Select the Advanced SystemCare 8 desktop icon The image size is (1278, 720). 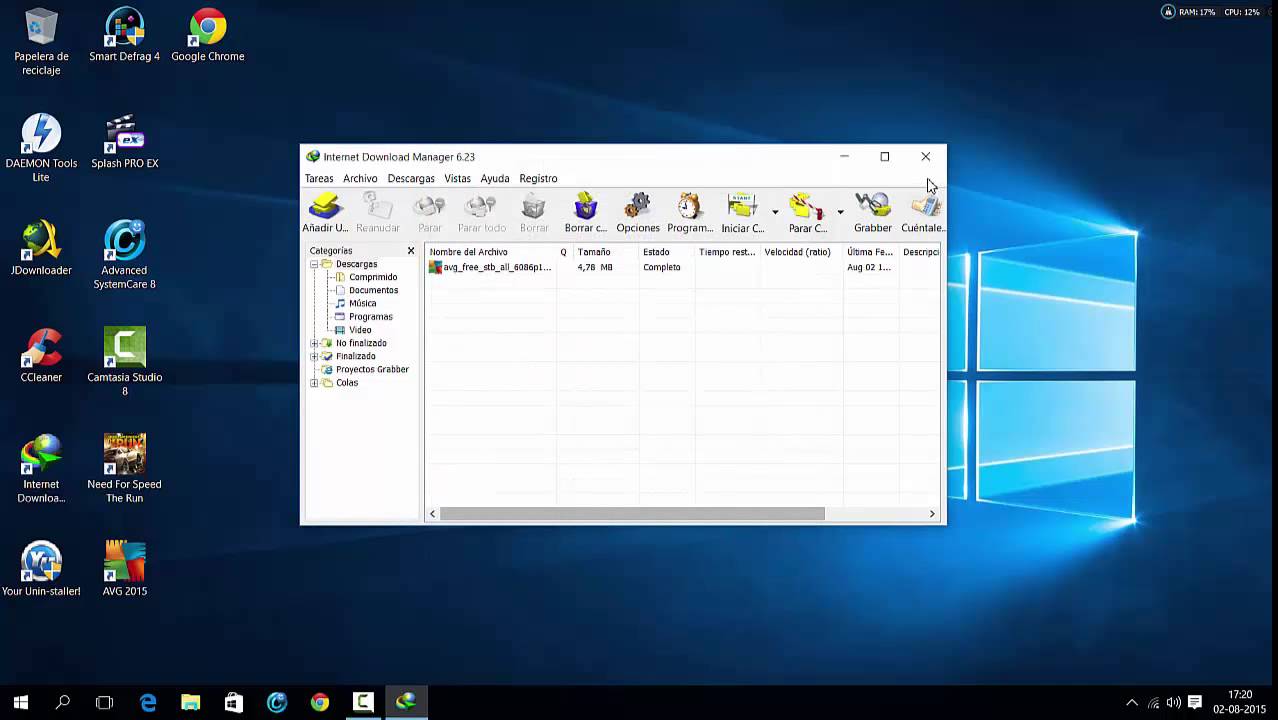[x=124, y=256]
